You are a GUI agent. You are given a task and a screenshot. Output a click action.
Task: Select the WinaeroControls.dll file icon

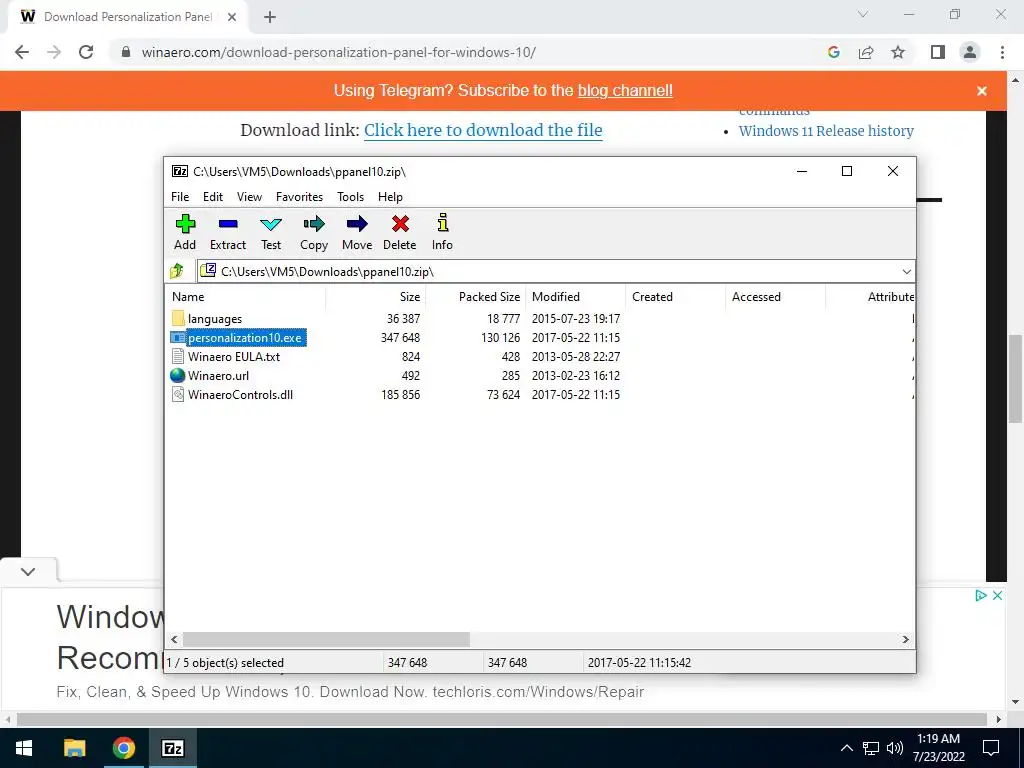[x=178, y=394]
